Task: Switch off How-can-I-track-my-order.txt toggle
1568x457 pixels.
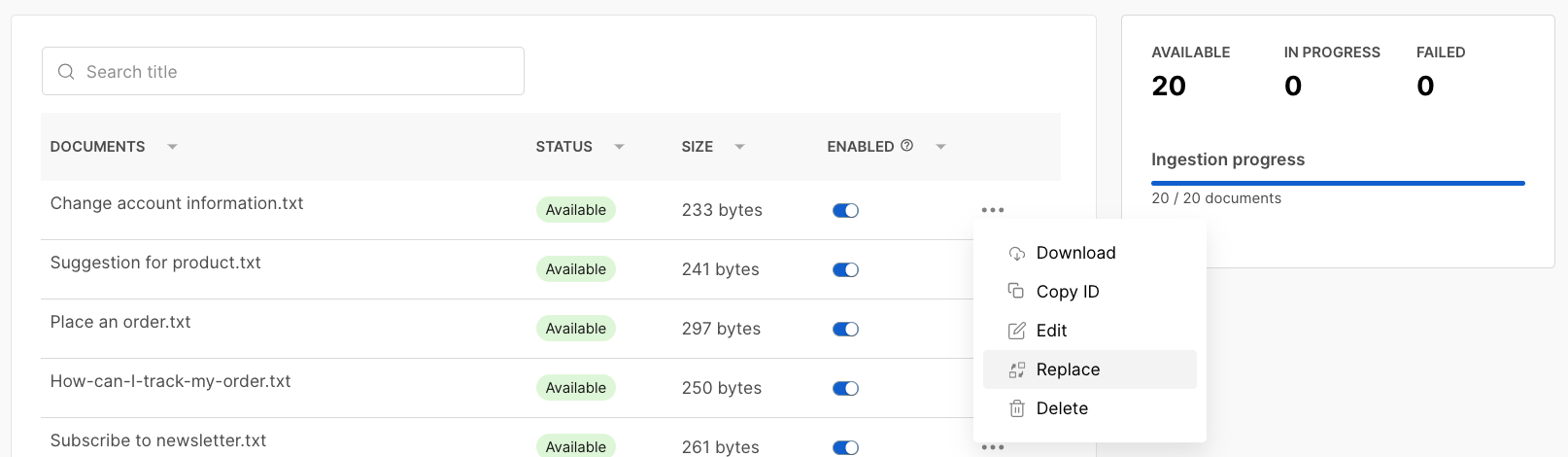Action: coord(845,389)
